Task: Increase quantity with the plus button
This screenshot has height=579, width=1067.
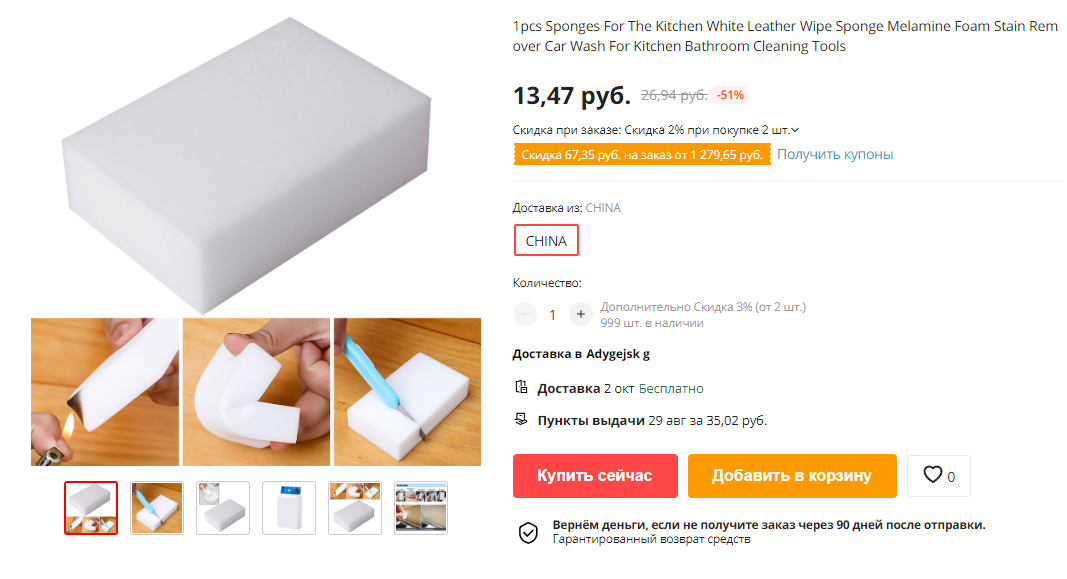Action: 580,314
